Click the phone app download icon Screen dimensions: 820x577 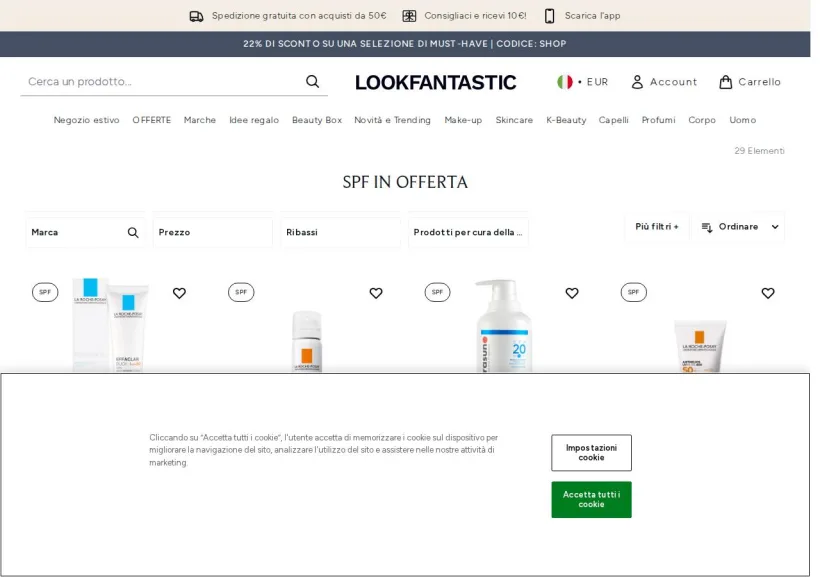point(549,16)
